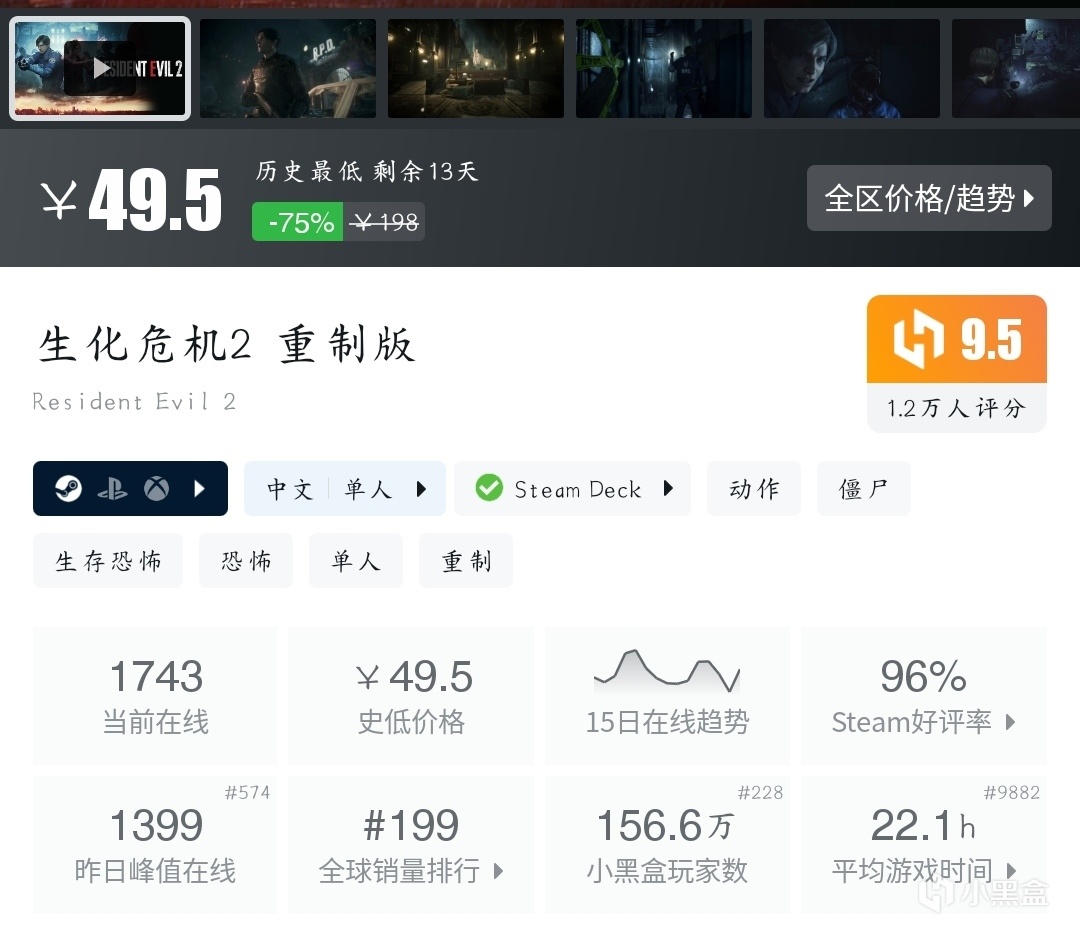Image resolution: width=1080 pixels, height=936 pixels.
Task: Click the Resident Evil 2 English subtitle
Action: (134, 402)
